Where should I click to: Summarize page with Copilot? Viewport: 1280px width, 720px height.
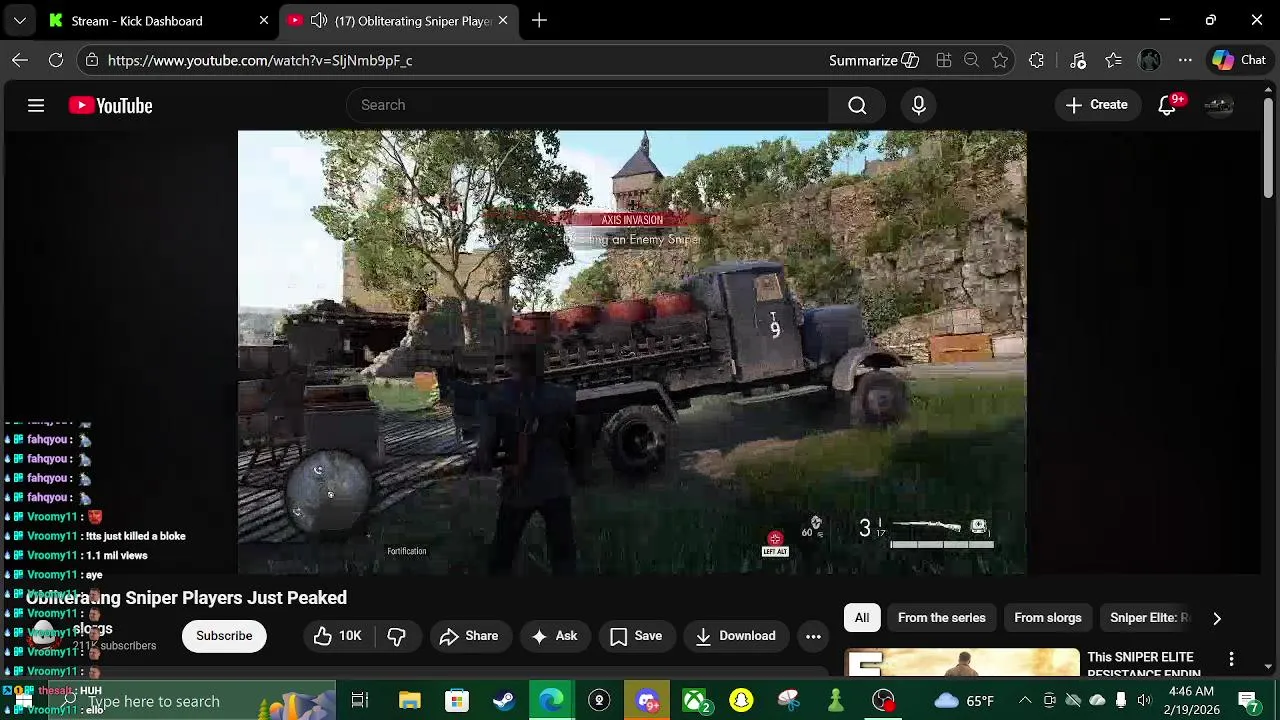click(873, 60)
